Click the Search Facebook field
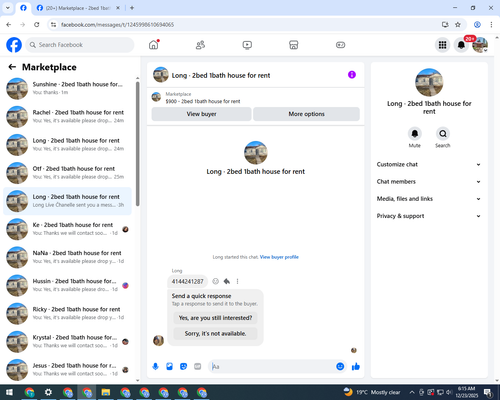Image resolution: width=500 pixels, height=400 pixels. coord(80,45)
